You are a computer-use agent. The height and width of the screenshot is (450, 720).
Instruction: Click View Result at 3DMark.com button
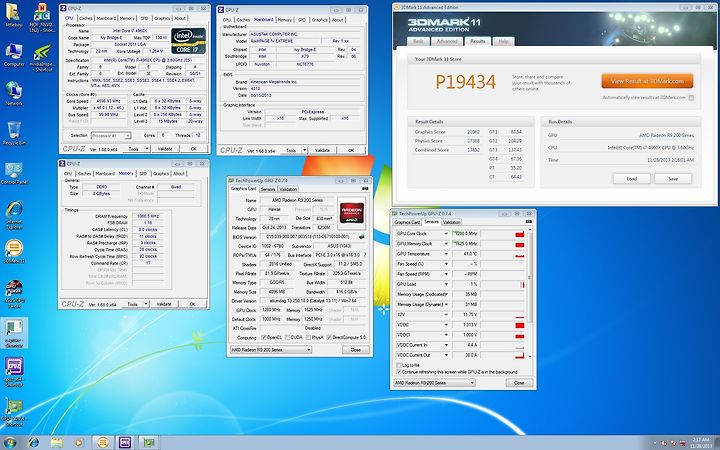point(647,81)
